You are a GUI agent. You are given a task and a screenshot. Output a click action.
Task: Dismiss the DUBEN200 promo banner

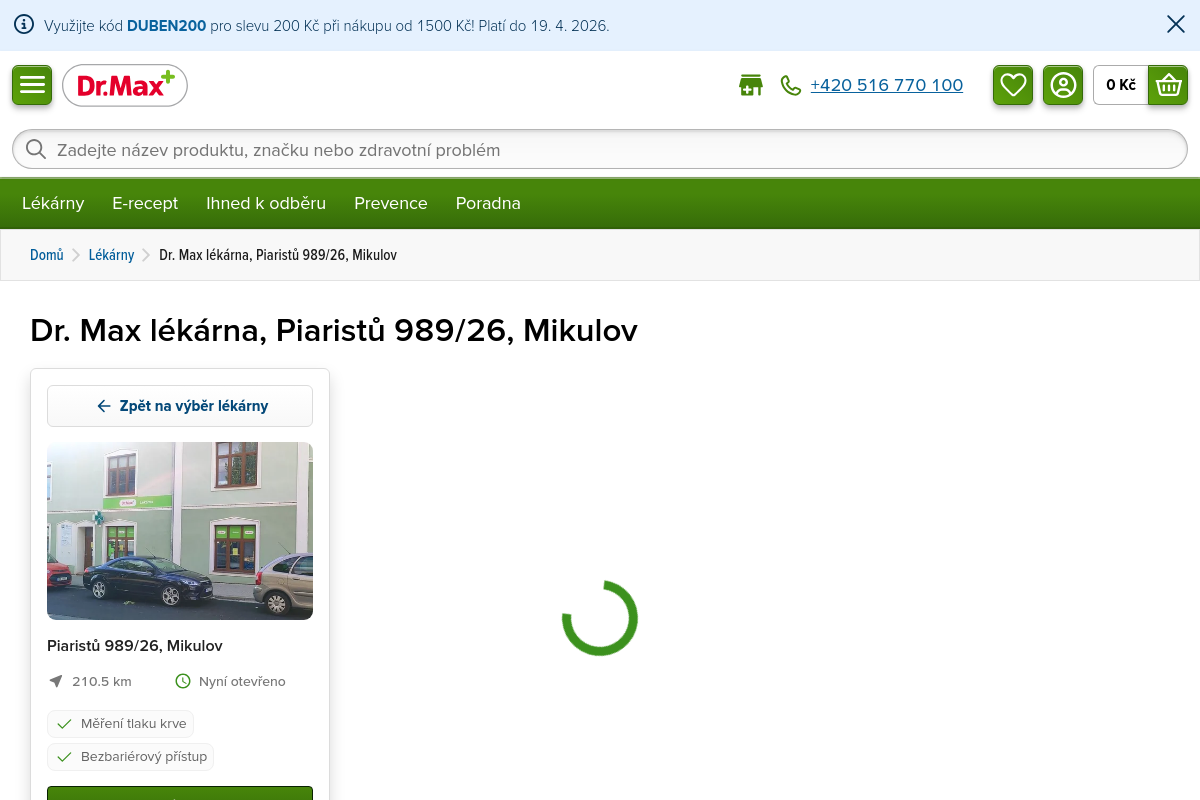tap(1176, 25)
